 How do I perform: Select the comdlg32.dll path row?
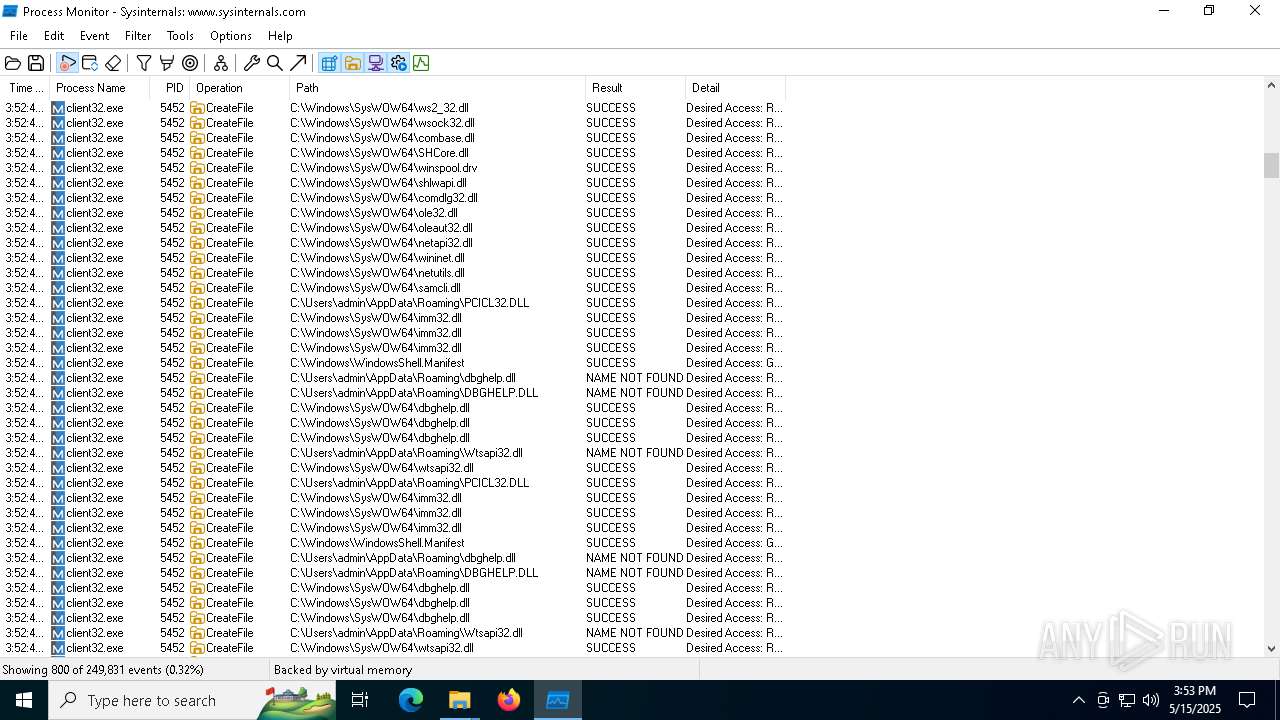[x=393, y=198]
